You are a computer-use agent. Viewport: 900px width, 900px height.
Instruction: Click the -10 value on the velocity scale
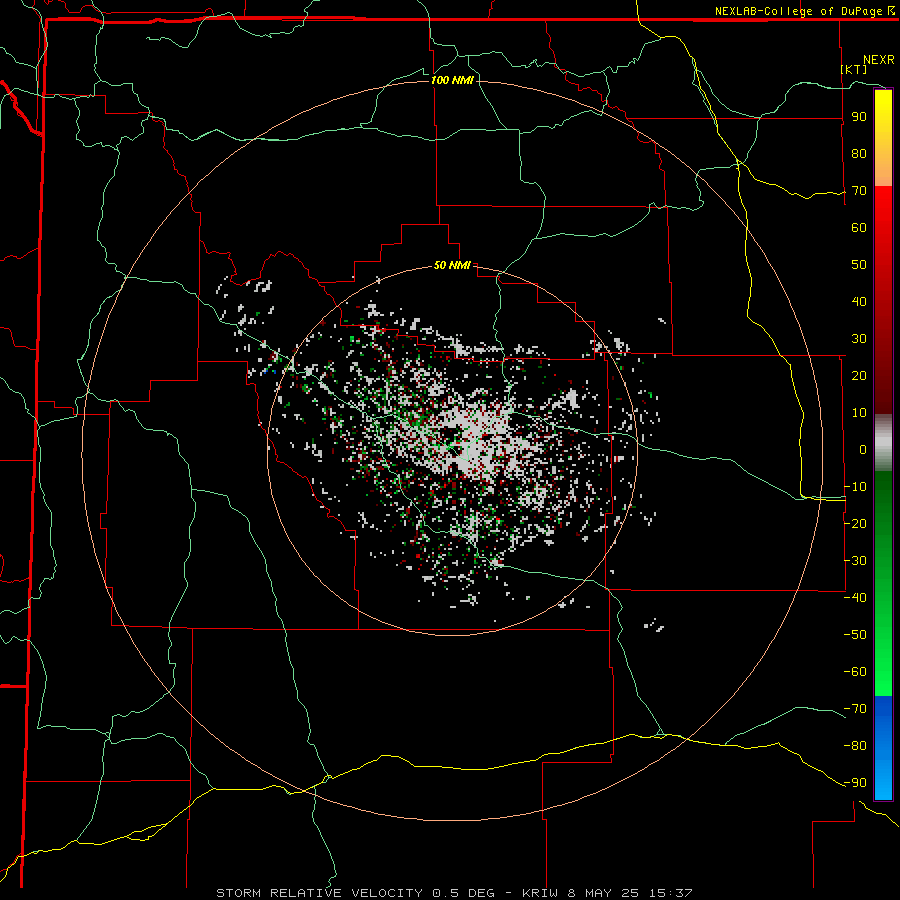point(855,487)
